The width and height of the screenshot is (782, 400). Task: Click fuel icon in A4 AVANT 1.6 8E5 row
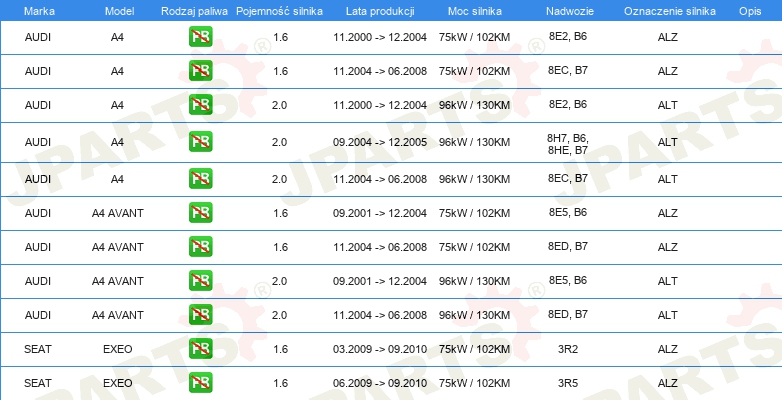pyautogui.click(x=200, y=212)
